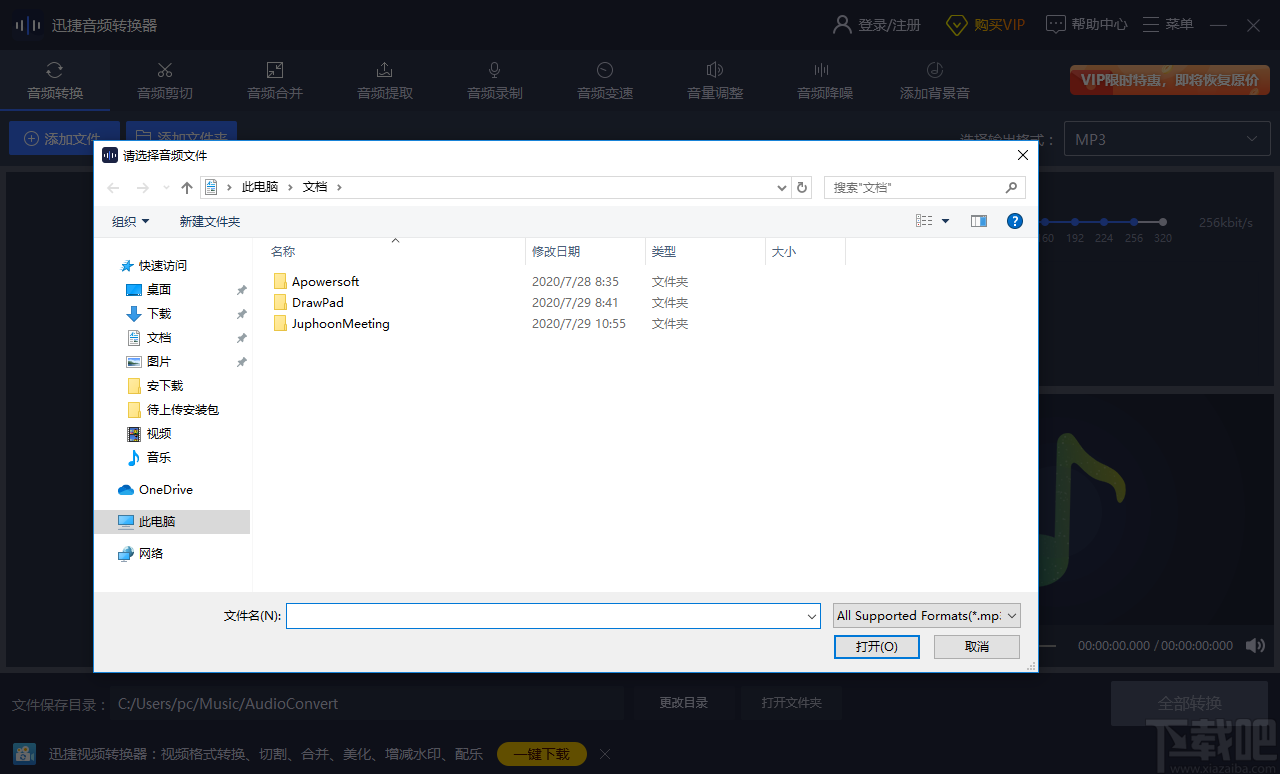Image resolution: width=1280 pixels, height=774 pixels.
Task: Switch to 音频剪切 tab
Action: coord(165,81)
